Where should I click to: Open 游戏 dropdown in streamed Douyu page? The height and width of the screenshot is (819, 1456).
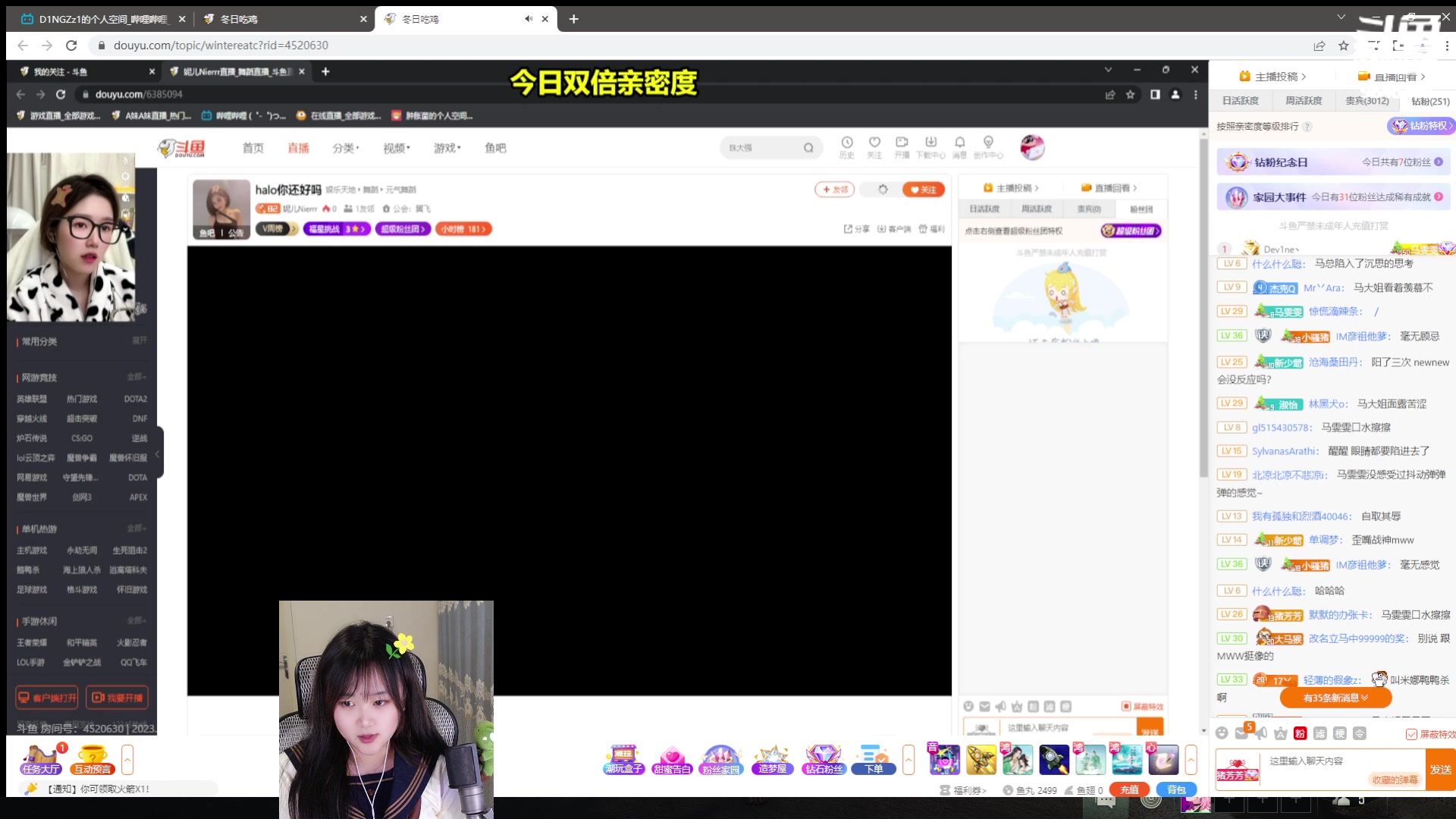[x=447, y=149]
